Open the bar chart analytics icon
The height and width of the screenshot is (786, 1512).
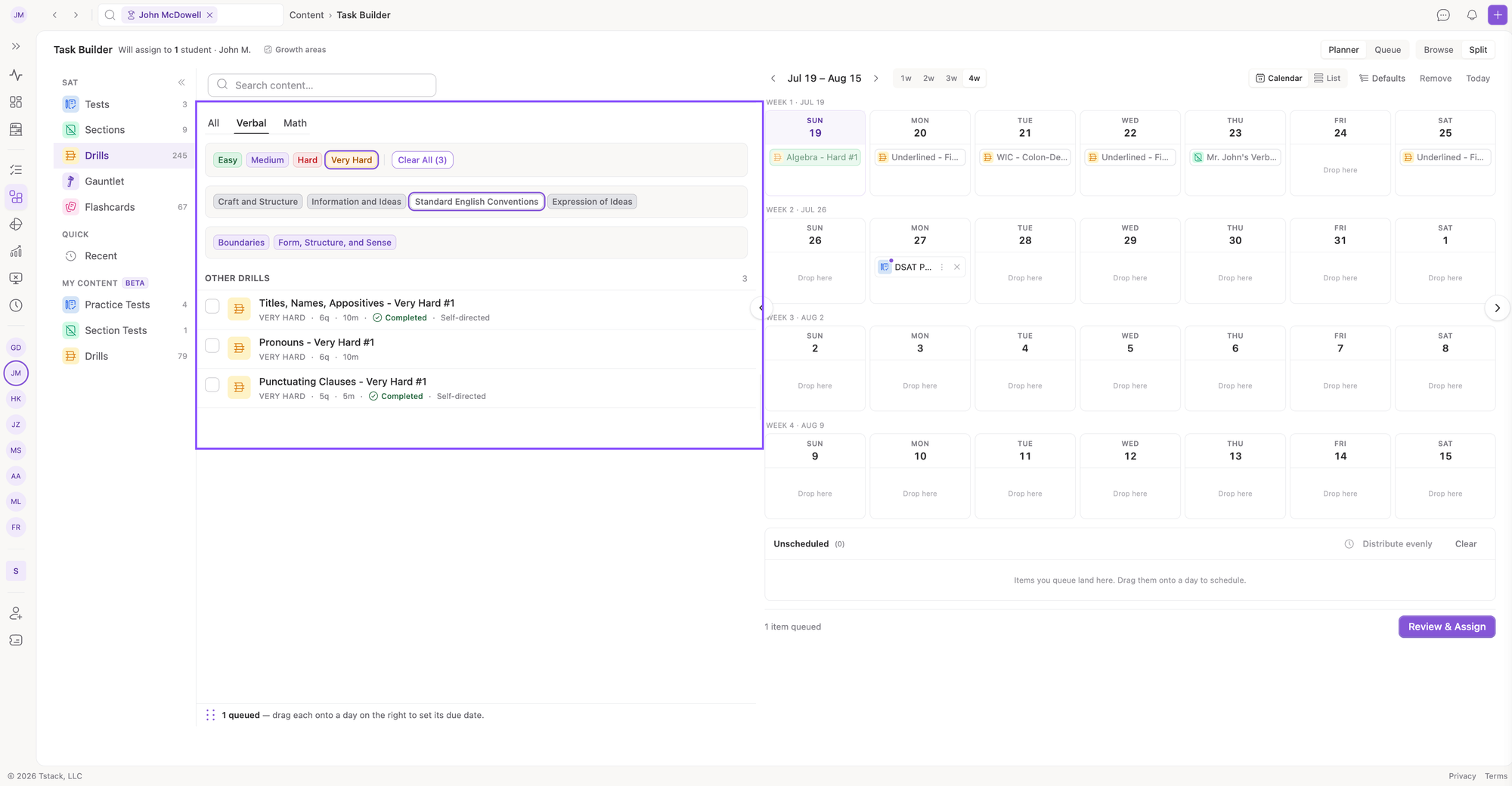[16, 252]
